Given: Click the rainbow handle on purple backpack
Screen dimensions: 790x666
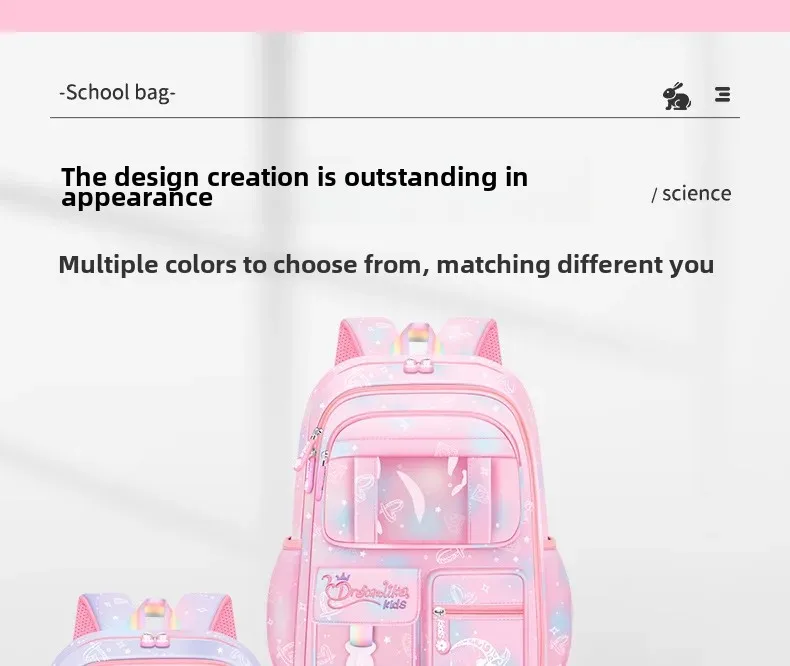Looking at the screenshot, I should click(153, 615).
